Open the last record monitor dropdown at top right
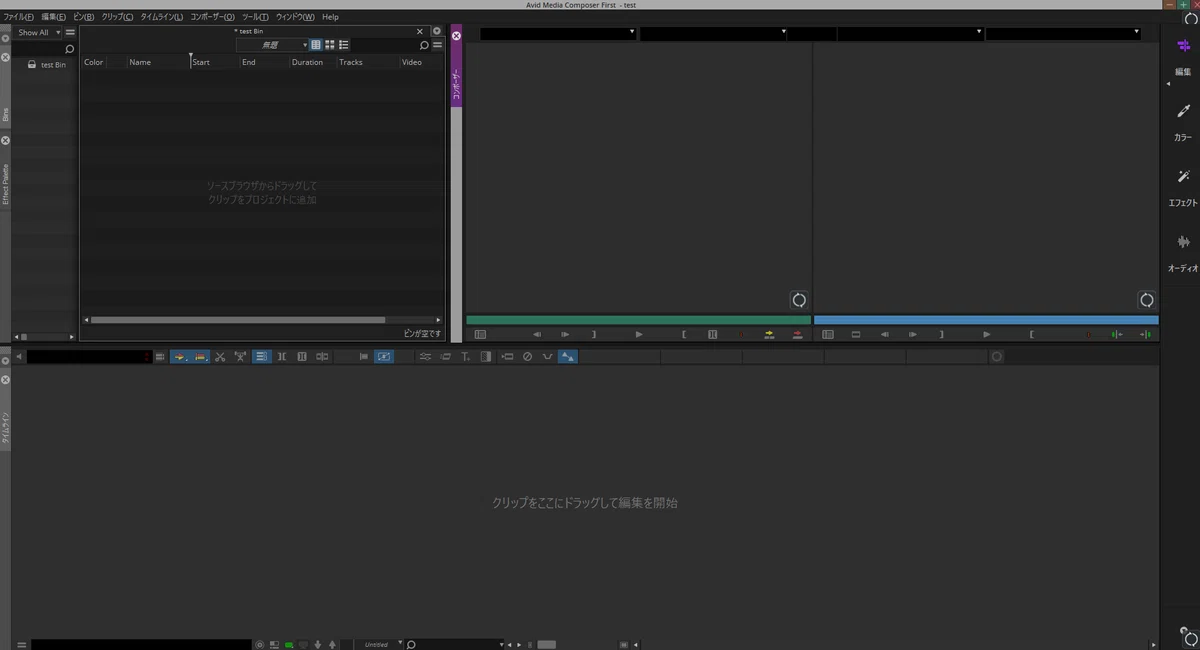Screen dimensions: 1200x650 tap(1063, 33)
